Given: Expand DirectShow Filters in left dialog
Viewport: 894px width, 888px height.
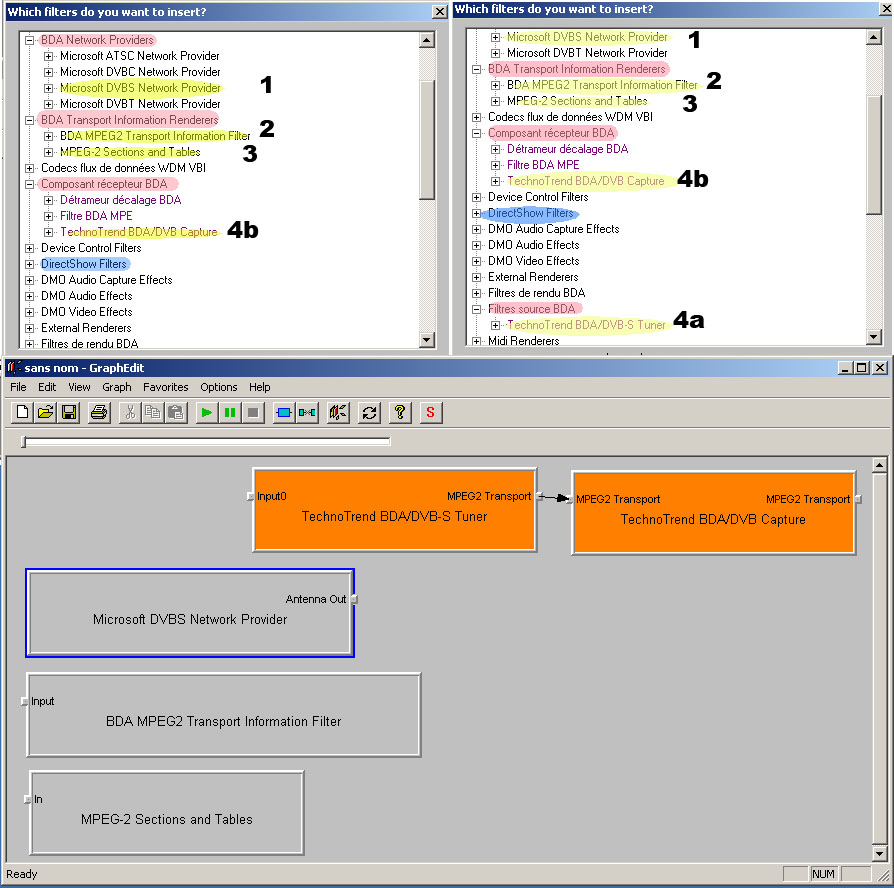Looking at the screenshot, I should coord(29,264).
